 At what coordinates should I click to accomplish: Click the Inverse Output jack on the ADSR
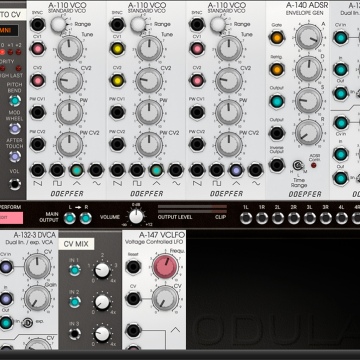(277, 165)
